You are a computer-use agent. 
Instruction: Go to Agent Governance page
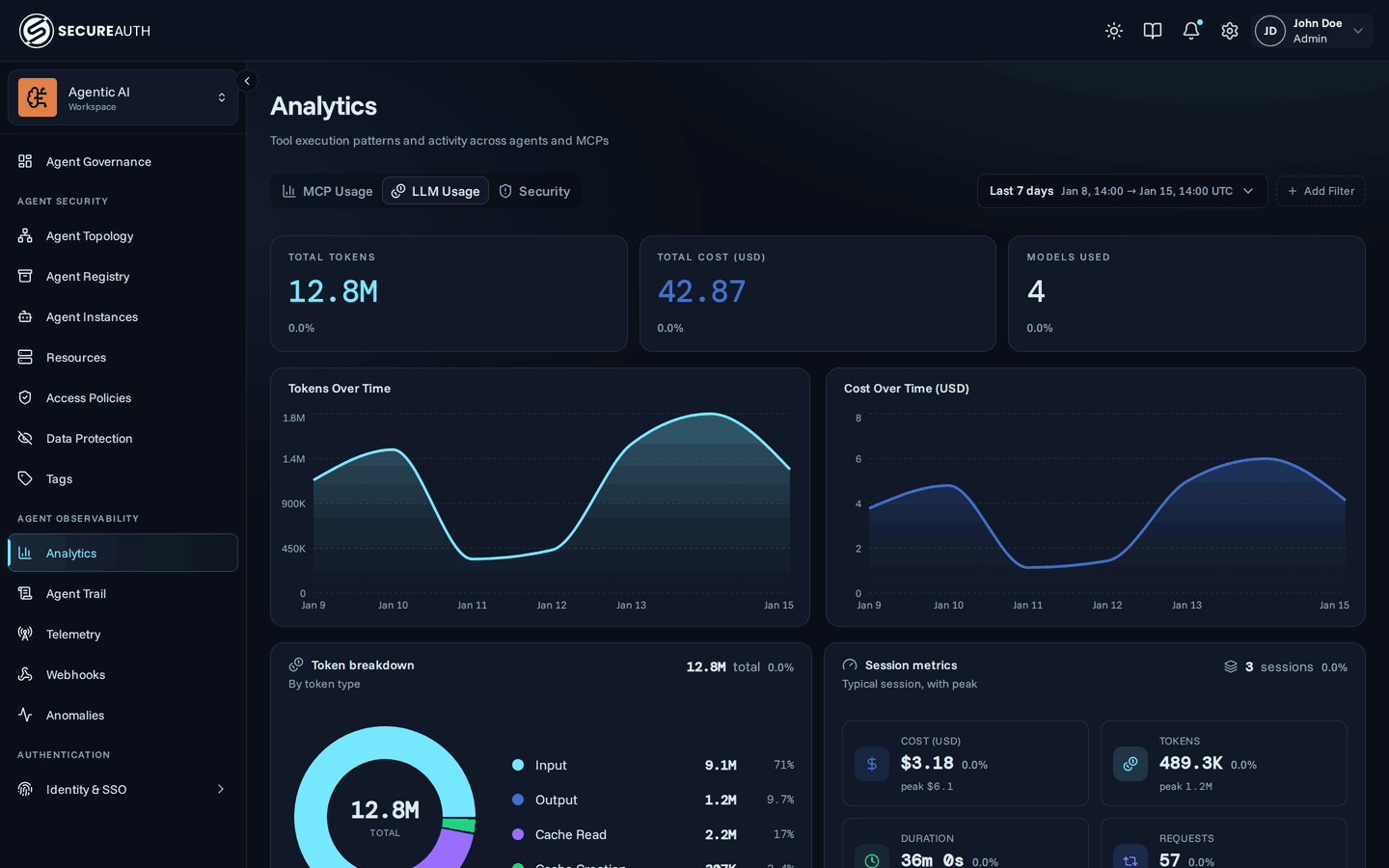coord(123,161)
